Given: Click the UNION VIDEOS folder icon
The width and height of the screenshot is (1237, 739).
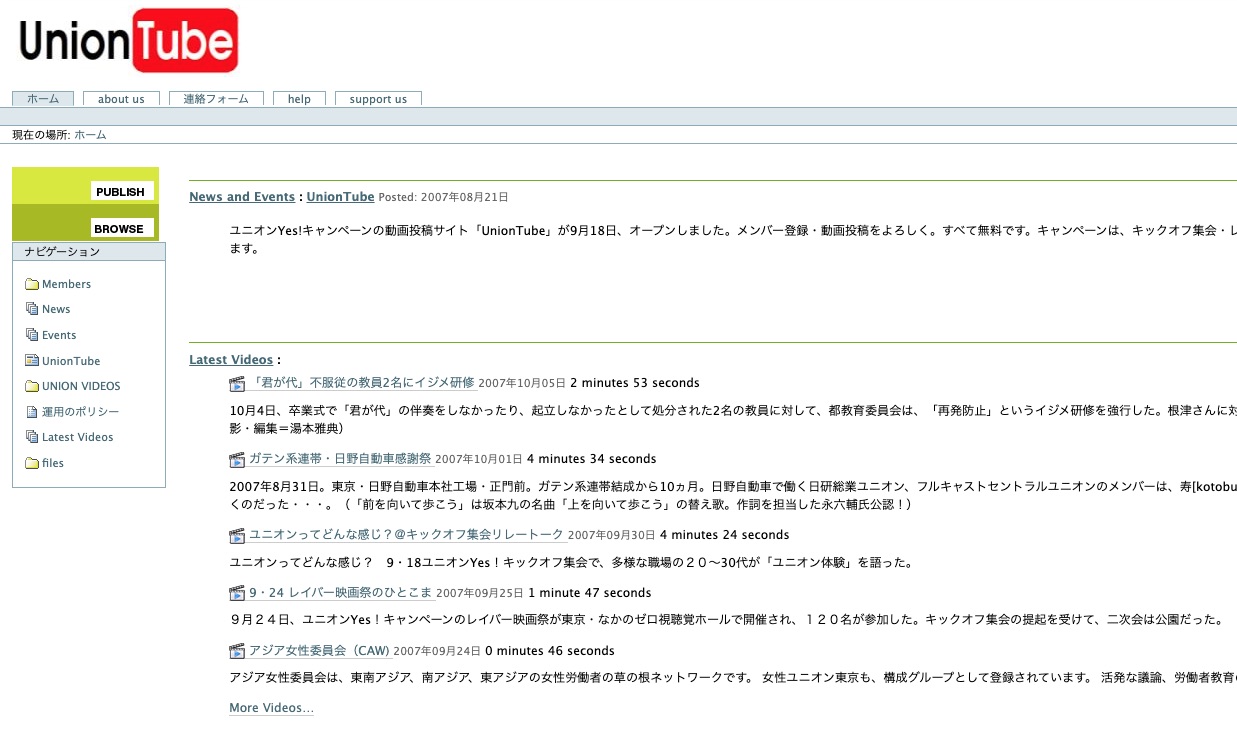Looking at the screenshot, I should 32,386.
